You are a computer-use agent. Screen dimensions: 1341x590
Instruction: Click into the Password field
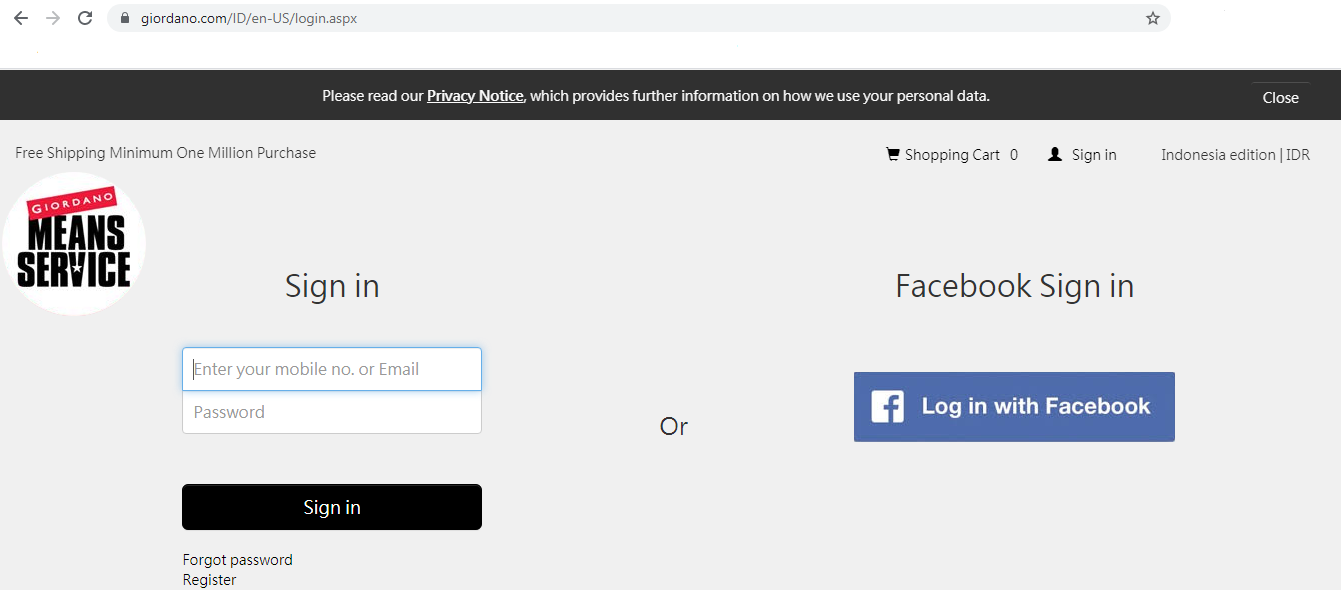coord(332,412)
